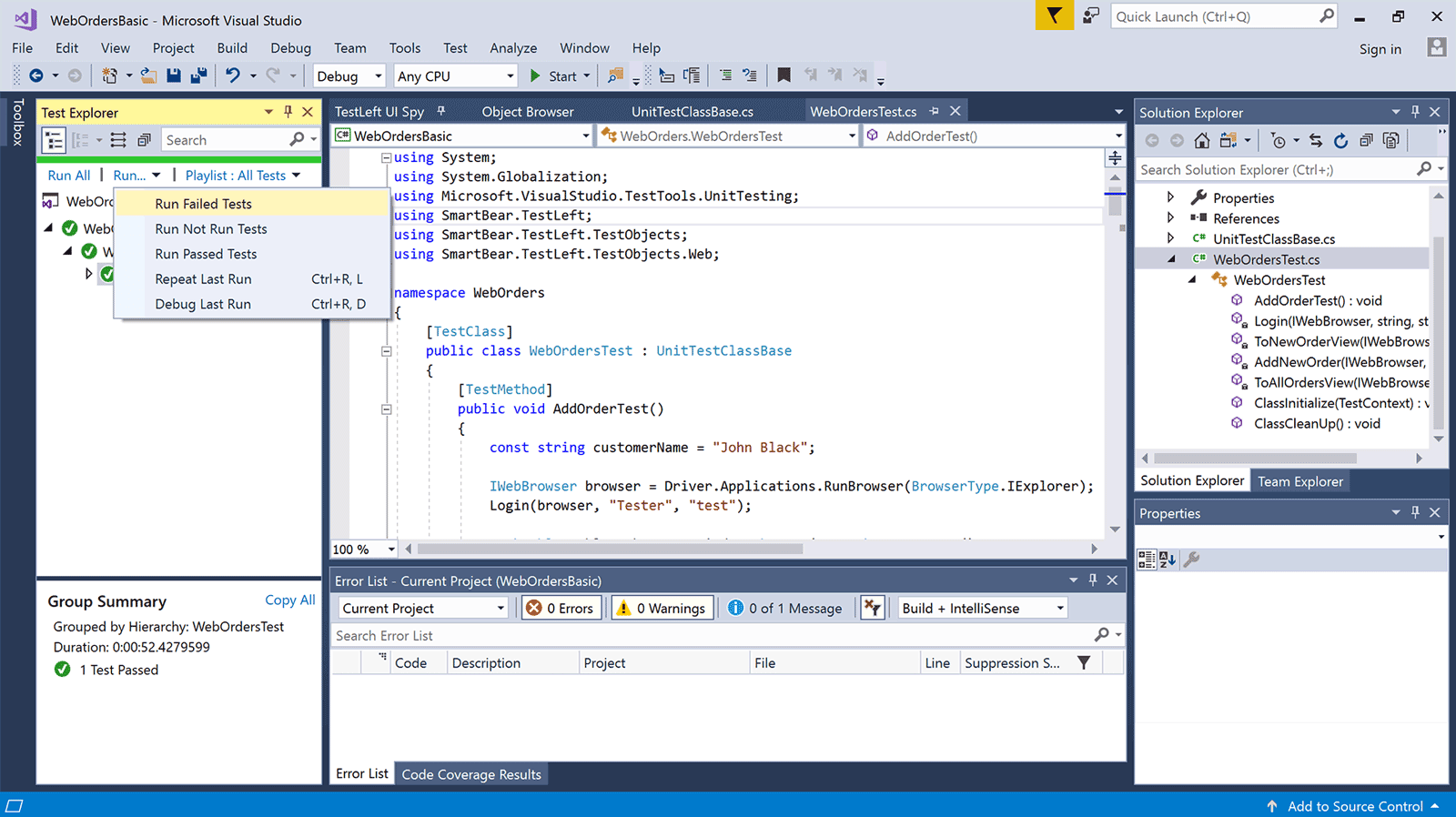Click the code editor horizontal scrollbar
1456x817 pixels.
[x=610, y=550]
